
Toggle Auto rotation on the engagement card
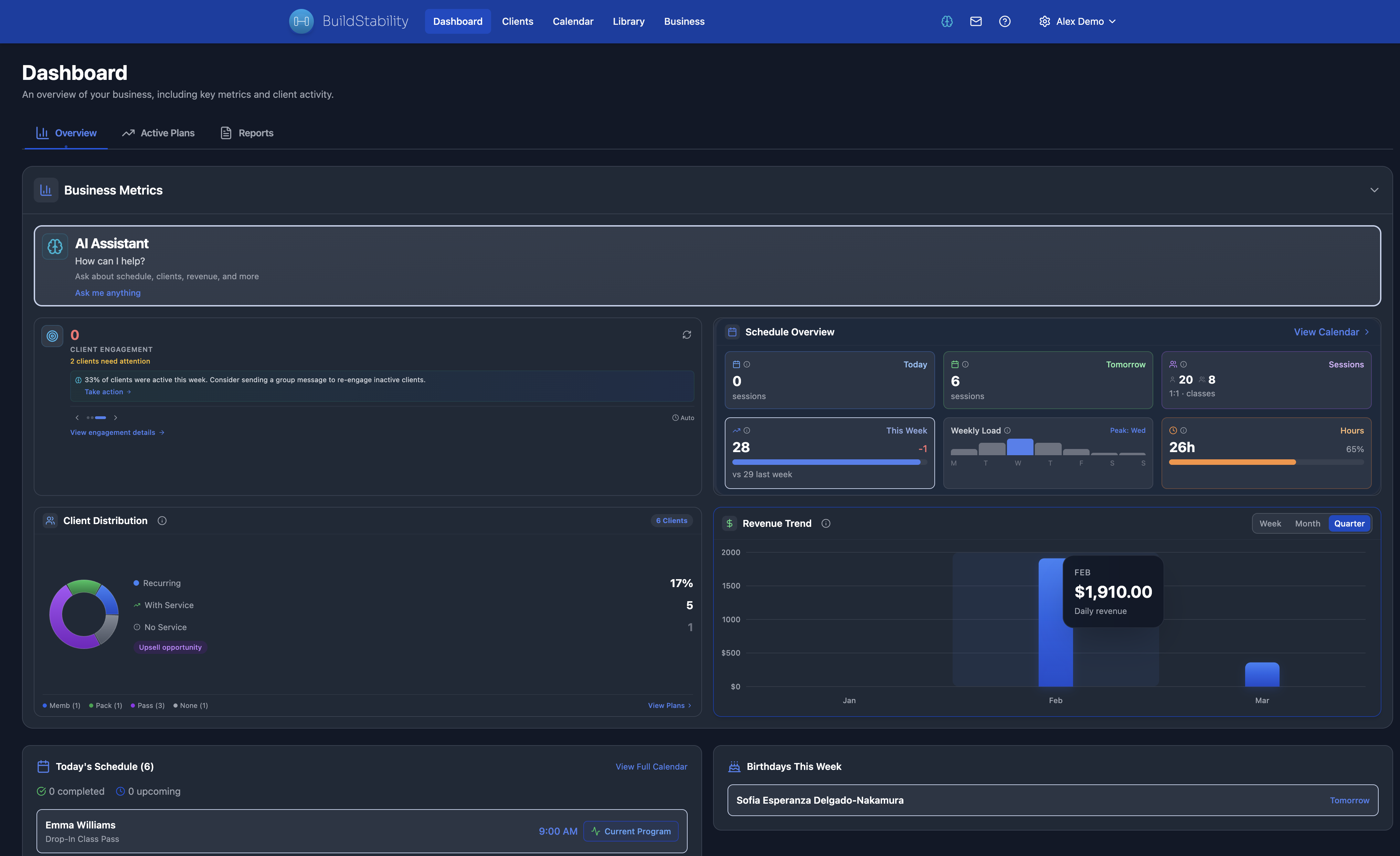(683, 417)
